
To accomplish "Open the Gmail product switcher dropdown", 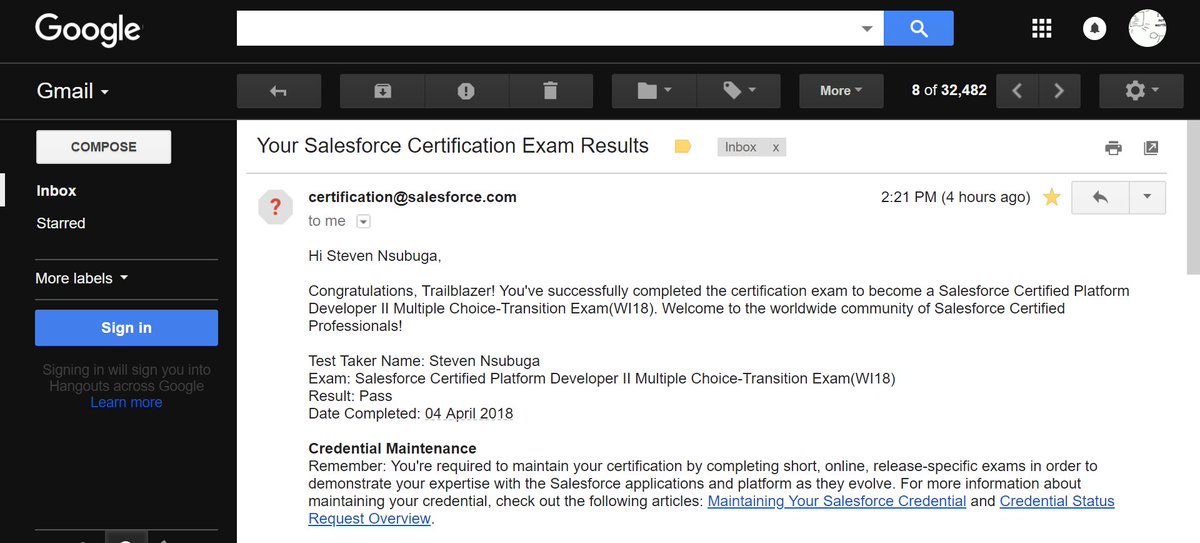I will (73, 91).
